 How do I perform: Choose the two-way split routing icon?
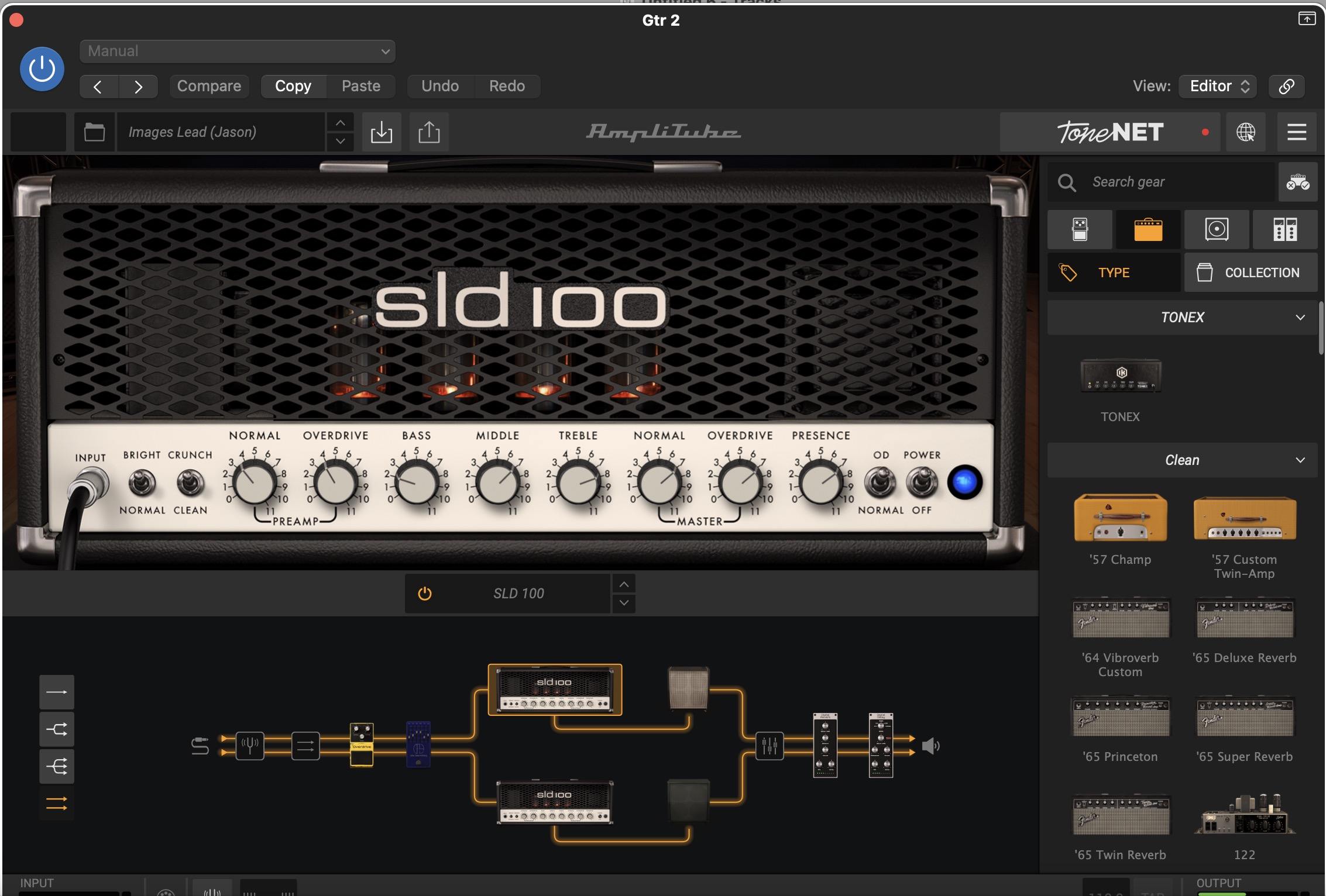57,729
